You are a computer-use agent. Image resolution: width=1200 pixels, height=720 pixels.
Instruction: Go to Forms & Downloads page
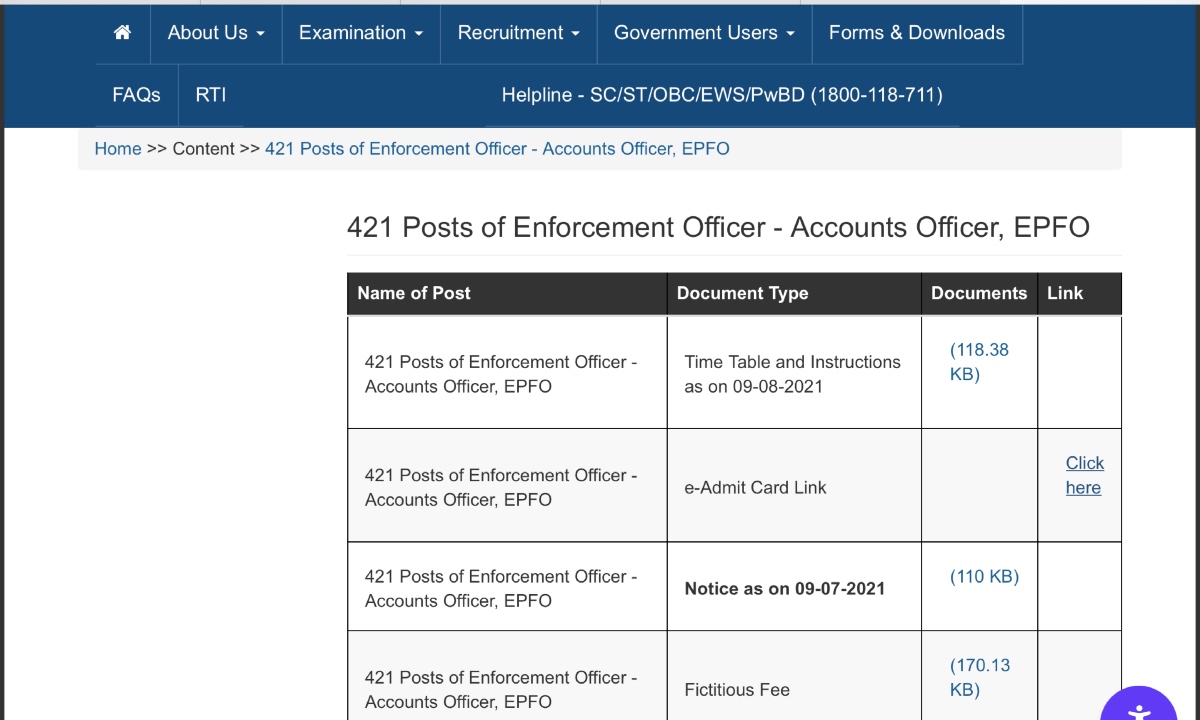pos(916,33)
